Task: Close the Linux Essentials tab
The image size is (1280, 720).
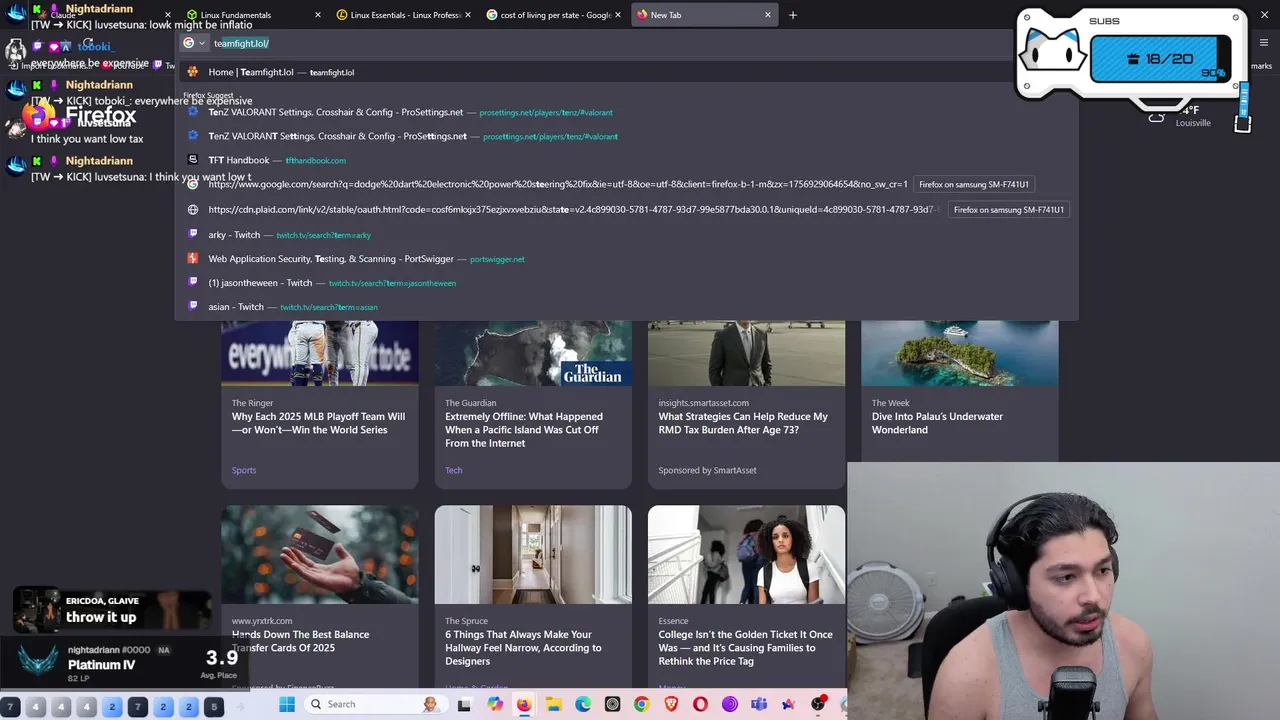Action: [468, 15]
